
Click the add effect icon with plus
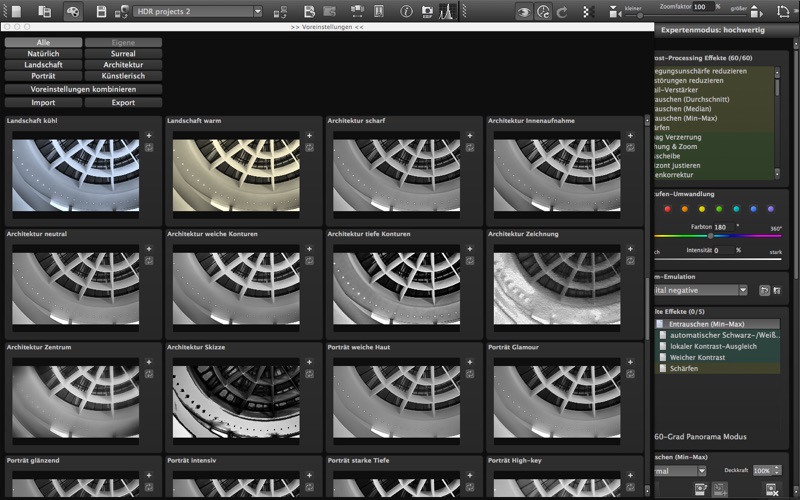tap(719, 490)
